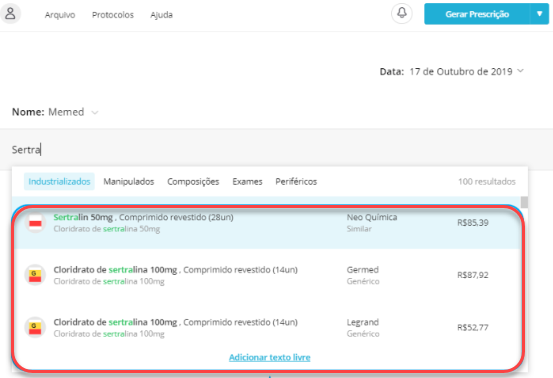Open the Protocolos menu
Screen dimensions: 553x378
click(x=113, y=15)
